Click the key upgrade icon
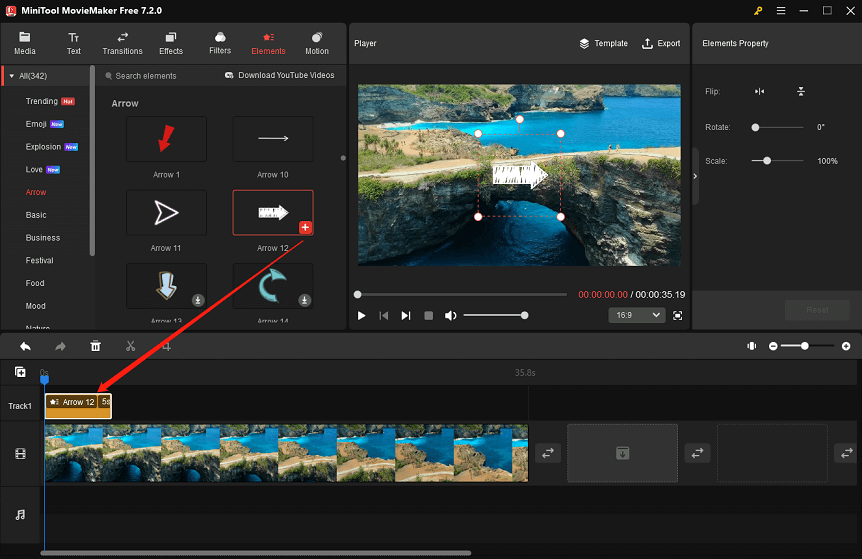 pos(758,10)
